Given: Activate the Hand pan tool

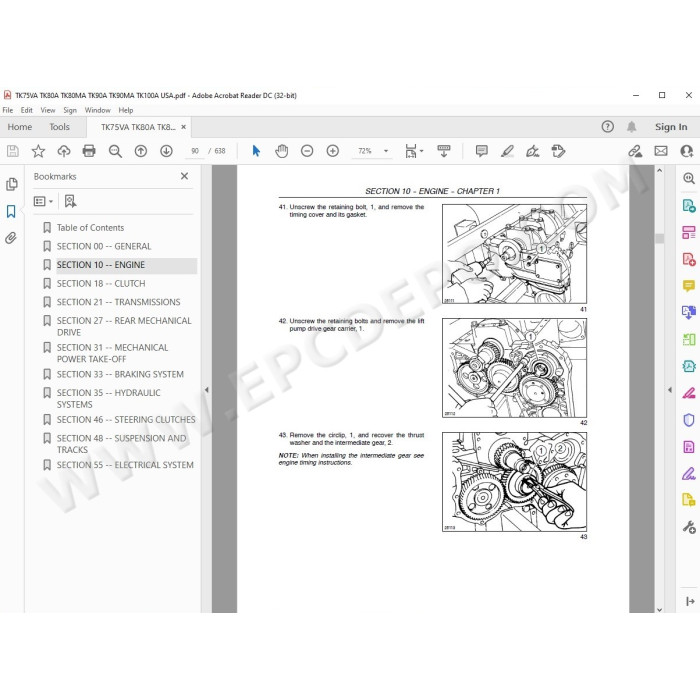Looking at the screenshot, I should pos(282,151).
